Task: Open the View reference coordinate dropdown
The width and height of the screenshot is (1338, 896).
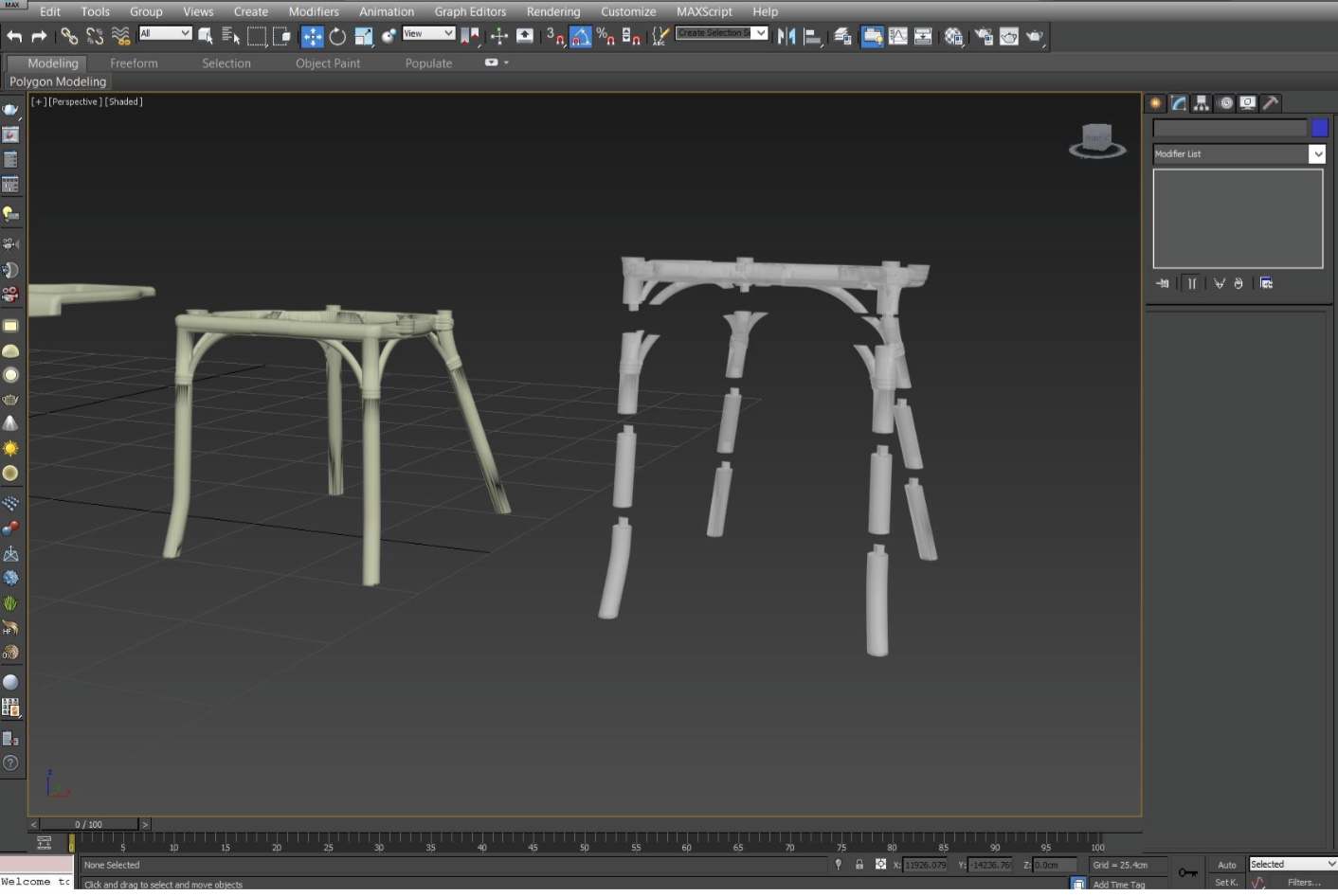Action: click(428, 33)
